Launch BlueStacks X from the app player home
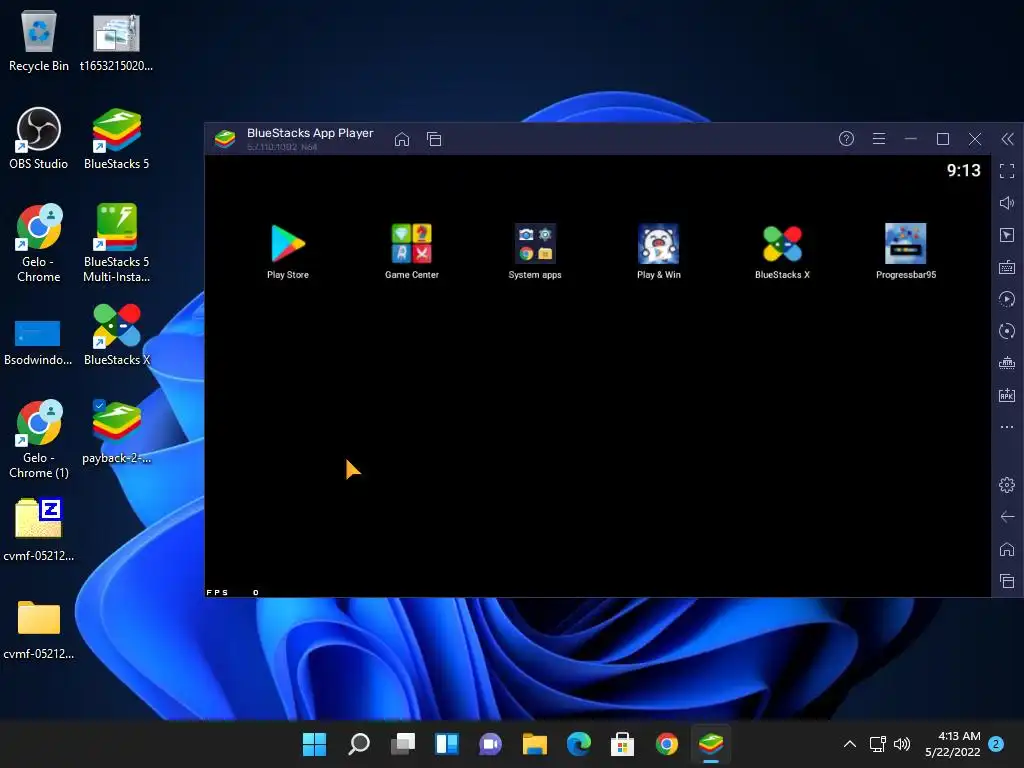The width and height of the screenshot is (1024, 768). pyautogui.click(x=782, y=251)
